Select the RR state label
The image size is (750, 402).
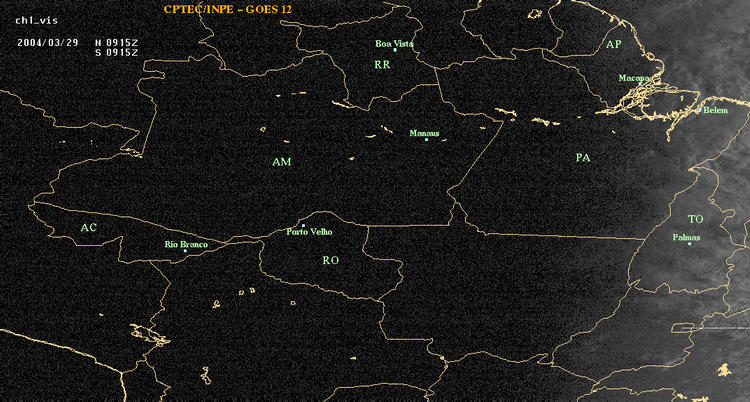383,65
